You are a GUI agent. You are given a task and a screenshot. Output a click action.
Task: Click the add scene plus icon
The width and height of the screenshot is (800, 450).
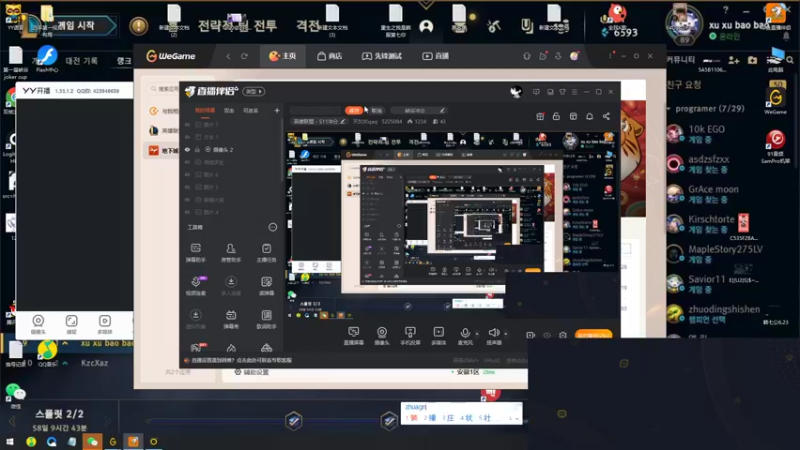pyautogui.click(x=277, y=110)
